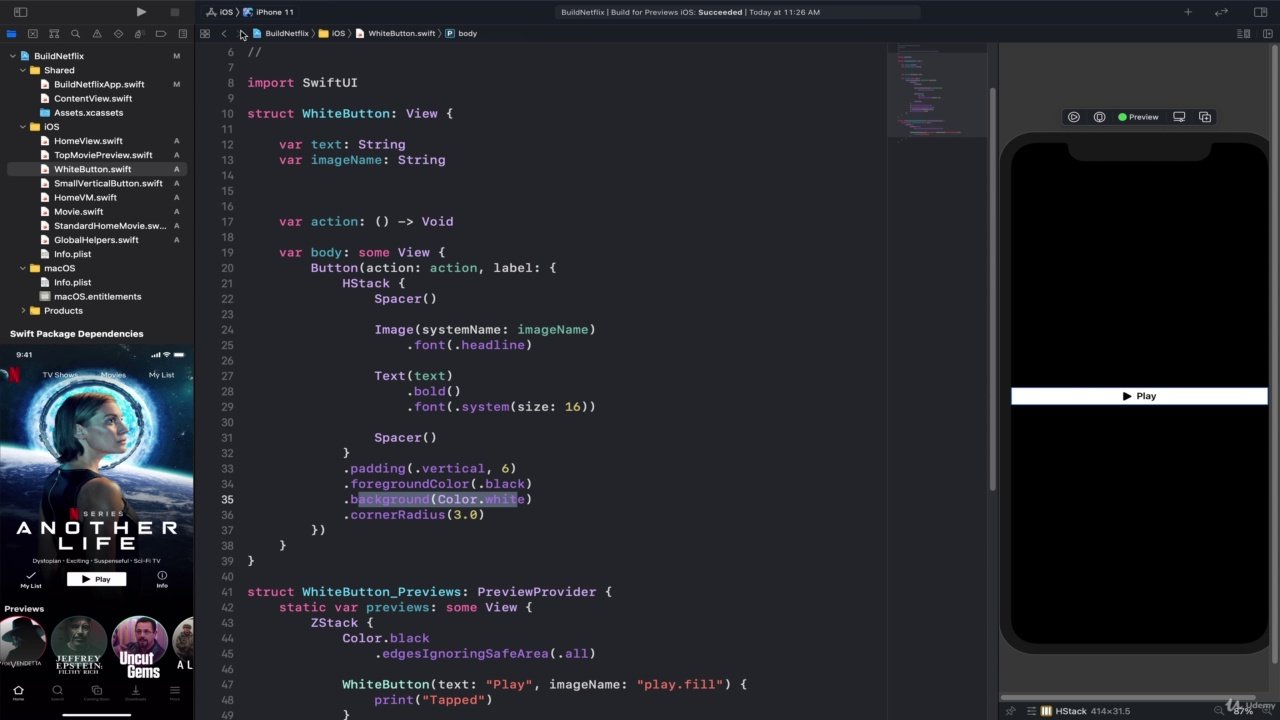Run the project with the Play button
The width and height of the screenshot is (1280, 720).
tap(141, 12)
